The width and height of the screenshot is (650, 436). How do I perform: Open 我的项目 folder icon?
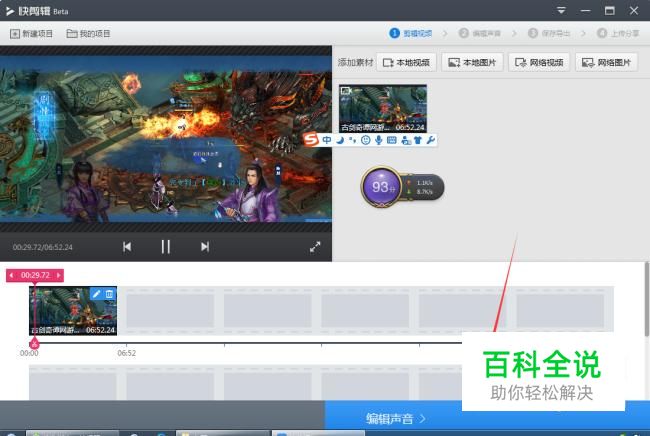72,34
